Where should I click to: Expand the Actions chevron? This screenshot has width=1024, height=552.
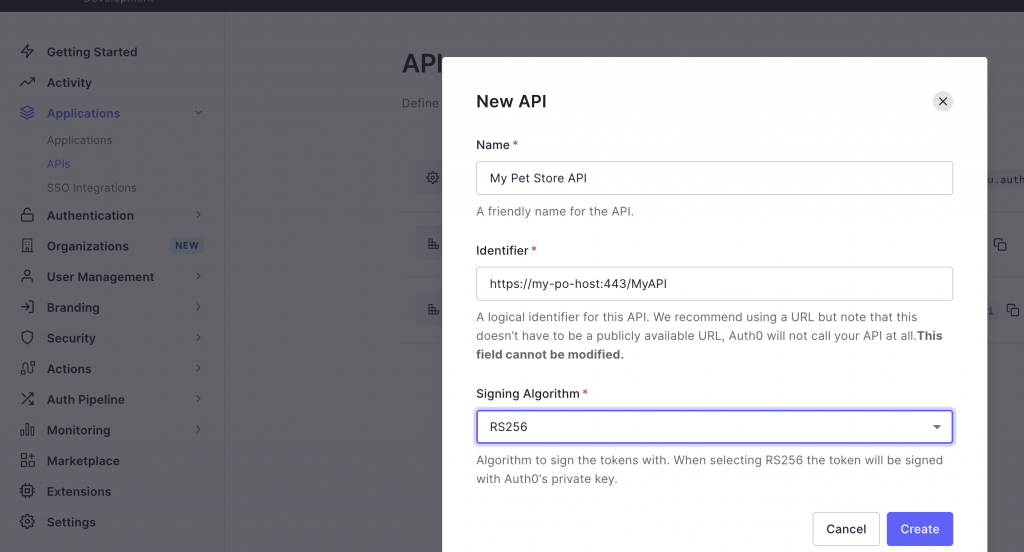coord(198,368)
